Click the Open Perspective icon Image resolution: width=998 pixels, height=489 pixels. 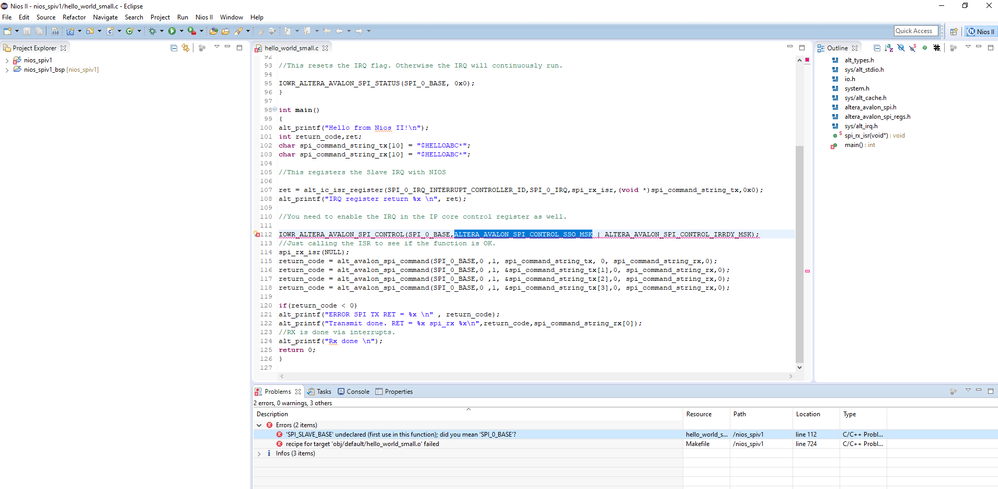click(x=952, y=31)
